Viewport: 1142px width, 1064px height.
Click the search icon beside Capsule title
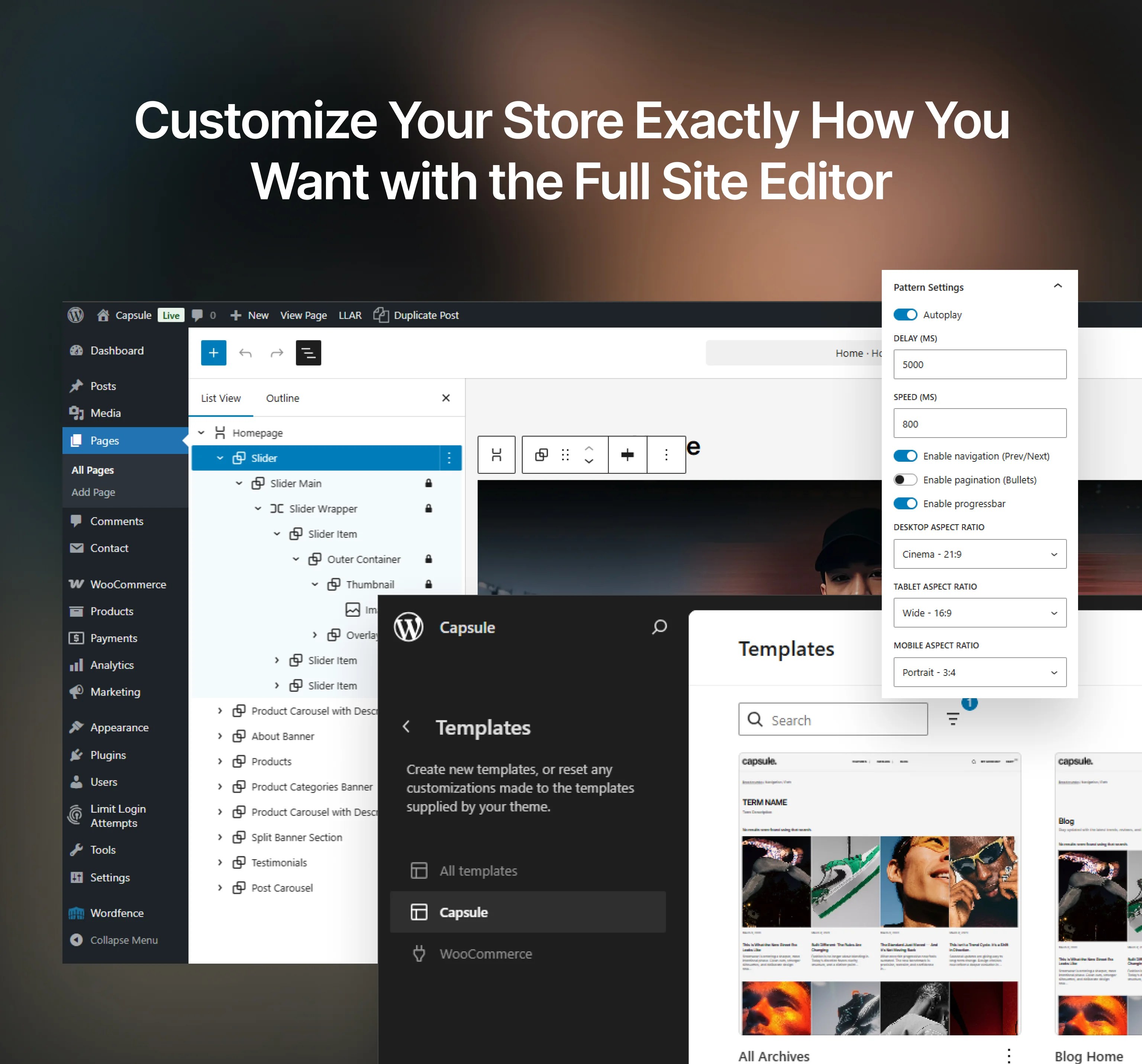pyautogui.click(x=659, y=627)
